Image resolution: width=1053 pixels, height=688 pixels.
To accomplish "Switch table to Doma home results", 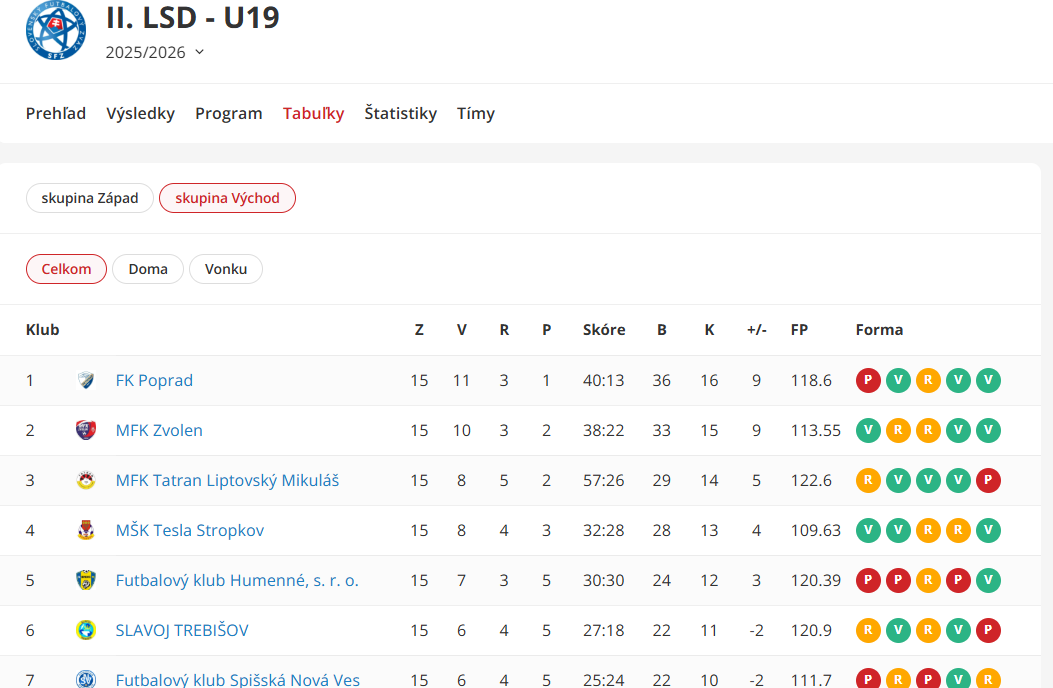I will coord(148,269).
